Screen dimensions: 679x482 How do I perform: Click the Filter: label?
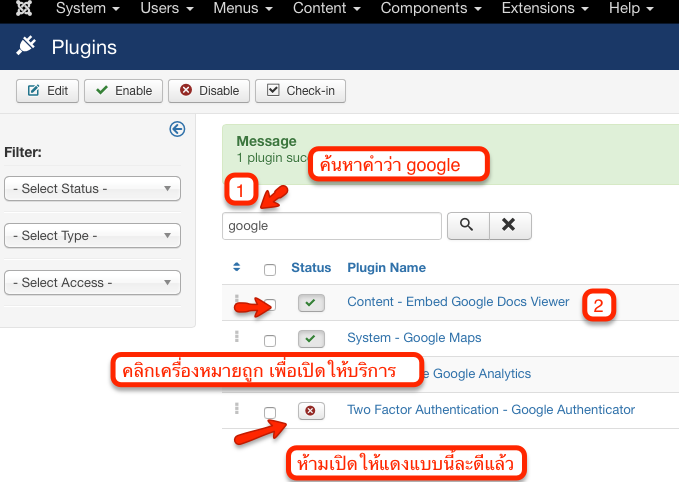[23, 152]
